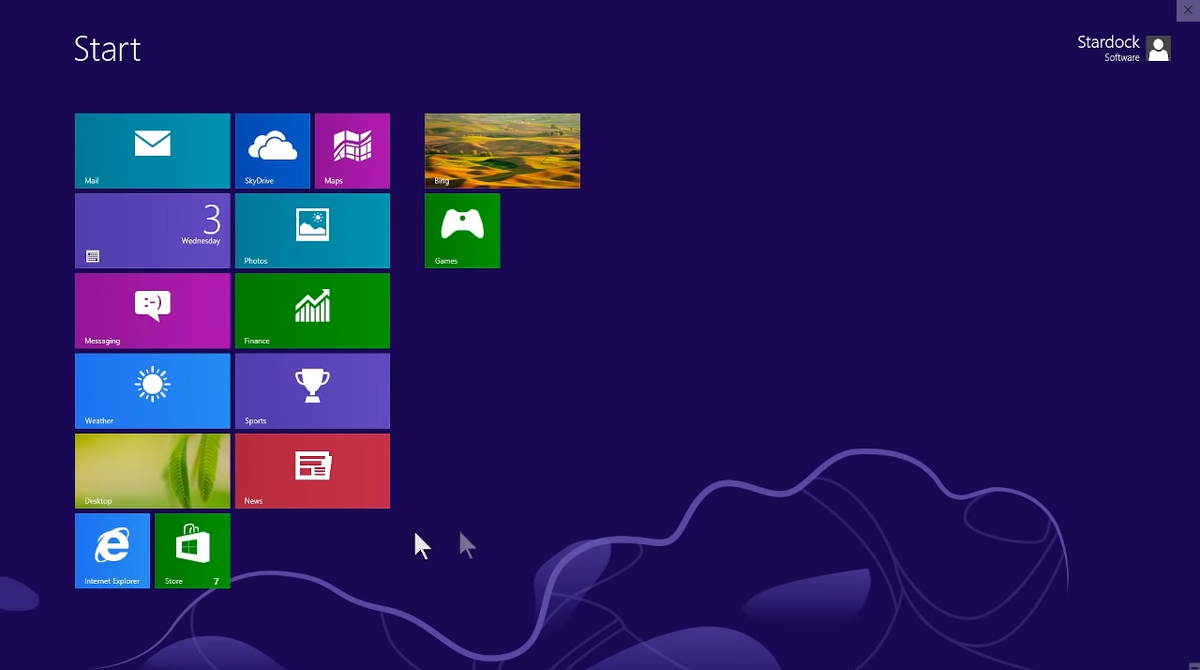Launch Games via the controller tile
Viewport: 1200px width, 670px height.
(x=462, y=230)
